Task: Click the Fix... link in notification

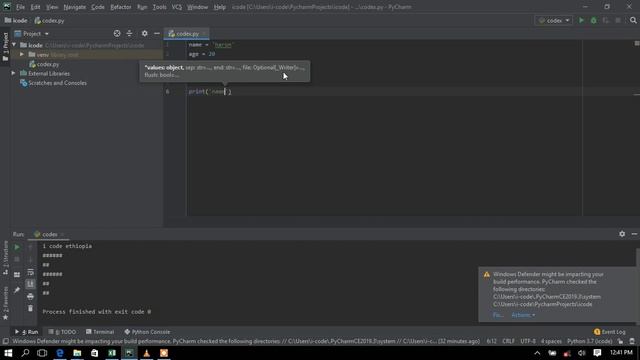Action: 497,315
